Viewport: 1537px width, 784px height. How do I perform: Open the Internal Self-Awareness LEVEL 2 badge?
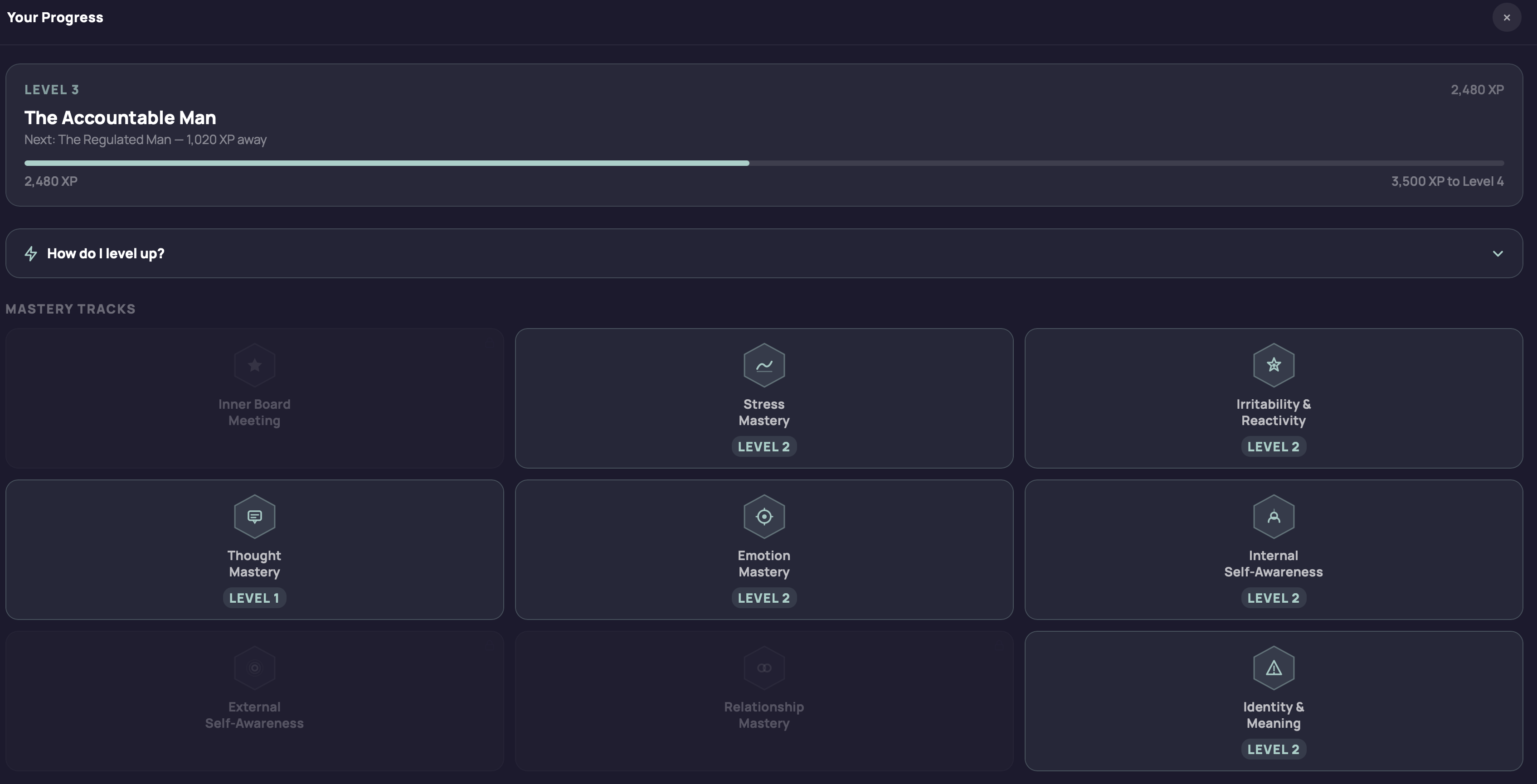tap(1273, 598)
